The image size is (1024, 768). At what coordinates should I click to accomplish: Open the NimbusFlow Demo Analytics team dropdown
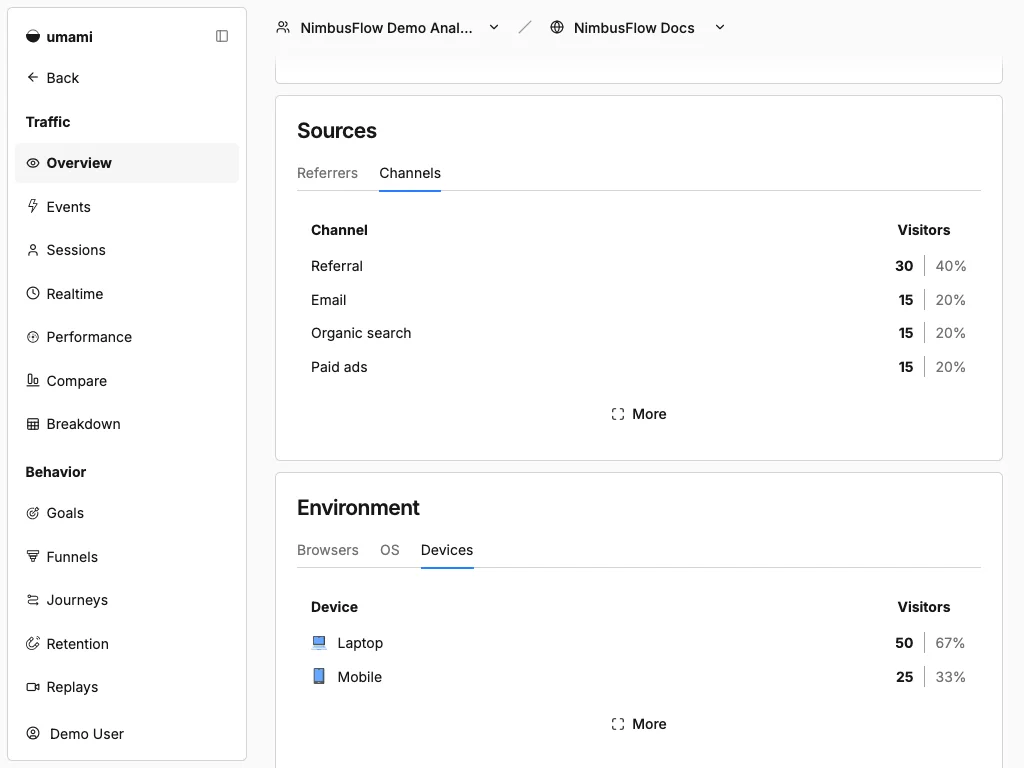(x=388, y=27)
